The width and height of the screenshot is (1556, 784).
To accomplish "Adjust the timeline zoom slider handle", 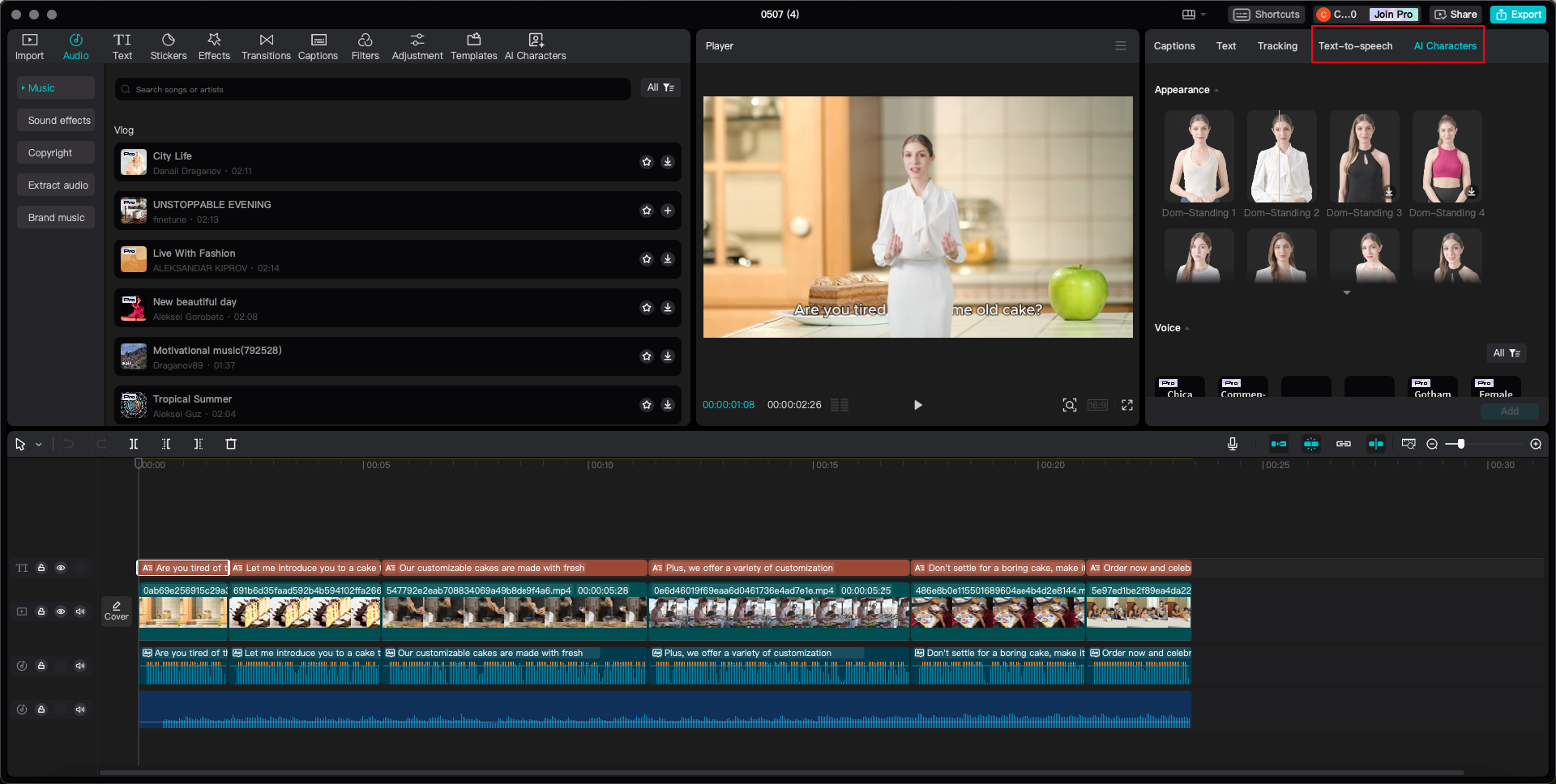I will (1460, 444).
